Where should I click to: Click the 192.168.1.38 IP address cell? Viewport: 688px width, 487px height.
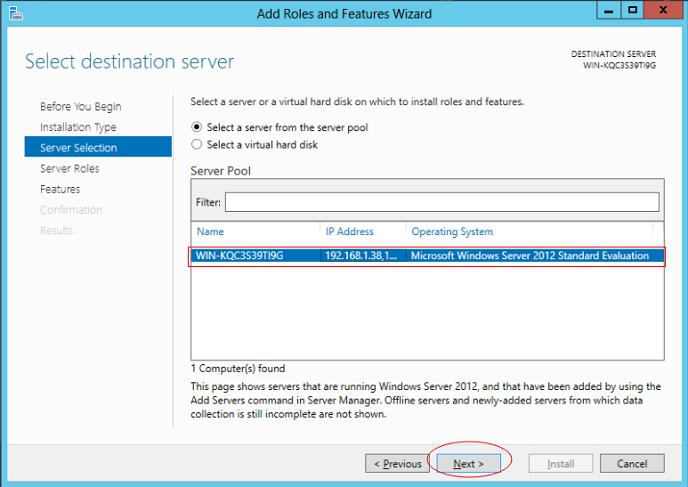(x=361, y=256)
